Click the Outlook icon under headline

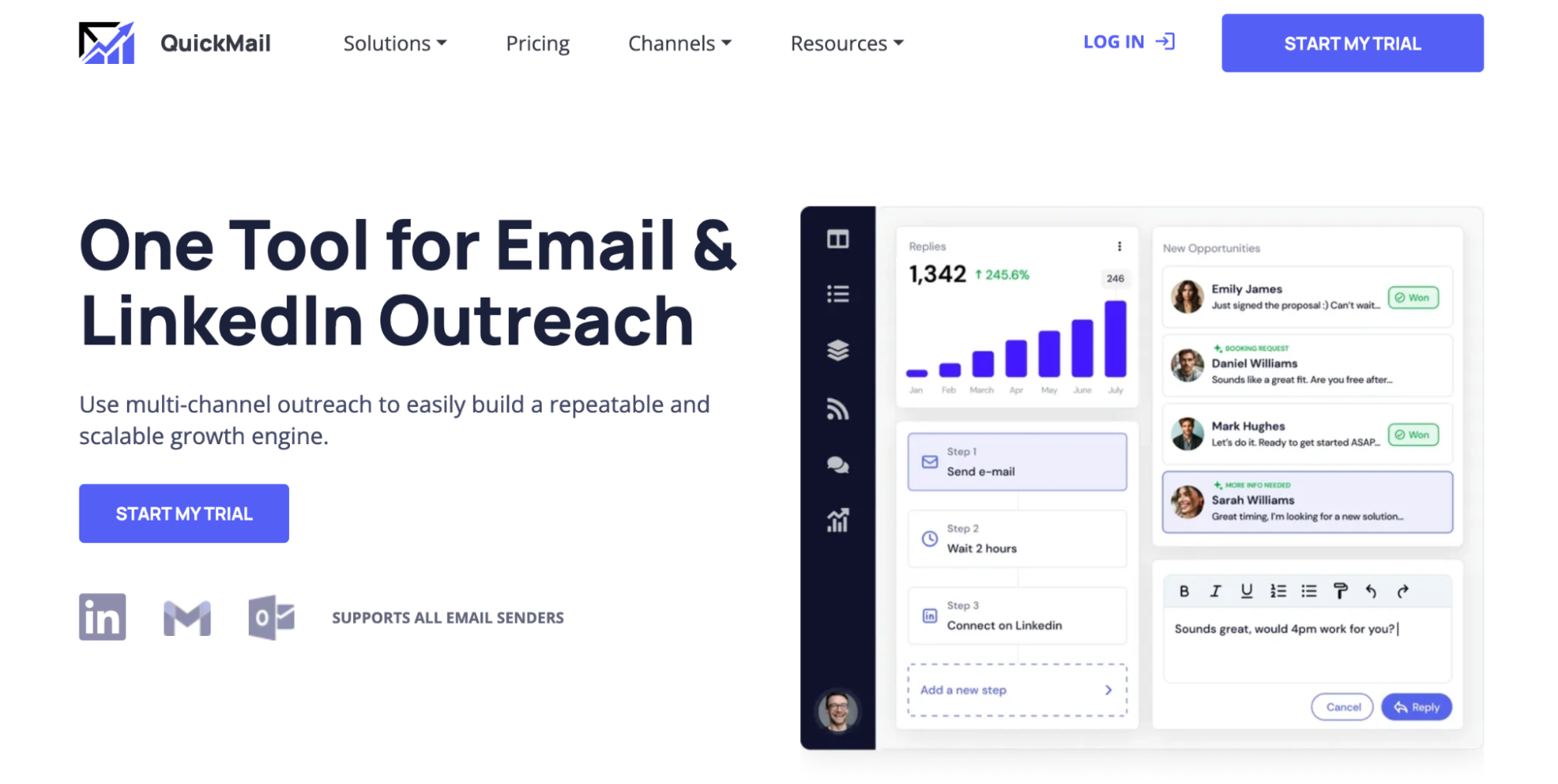tap(271, 616)
